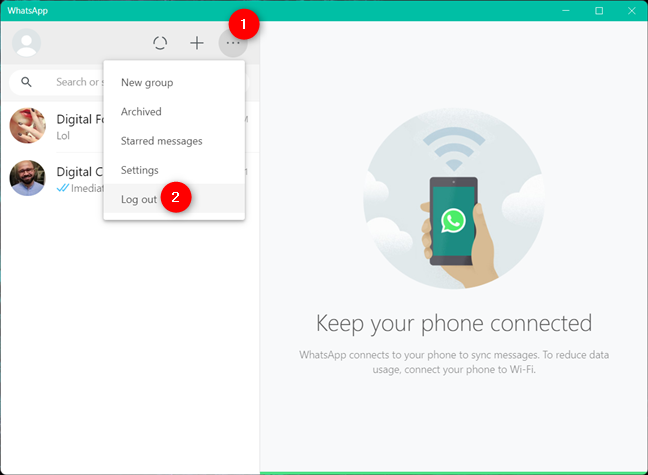Toggle the three-dots menu button
Viewport: 648px width, 475px height.
pyautogui.click(x=233, y=43)
